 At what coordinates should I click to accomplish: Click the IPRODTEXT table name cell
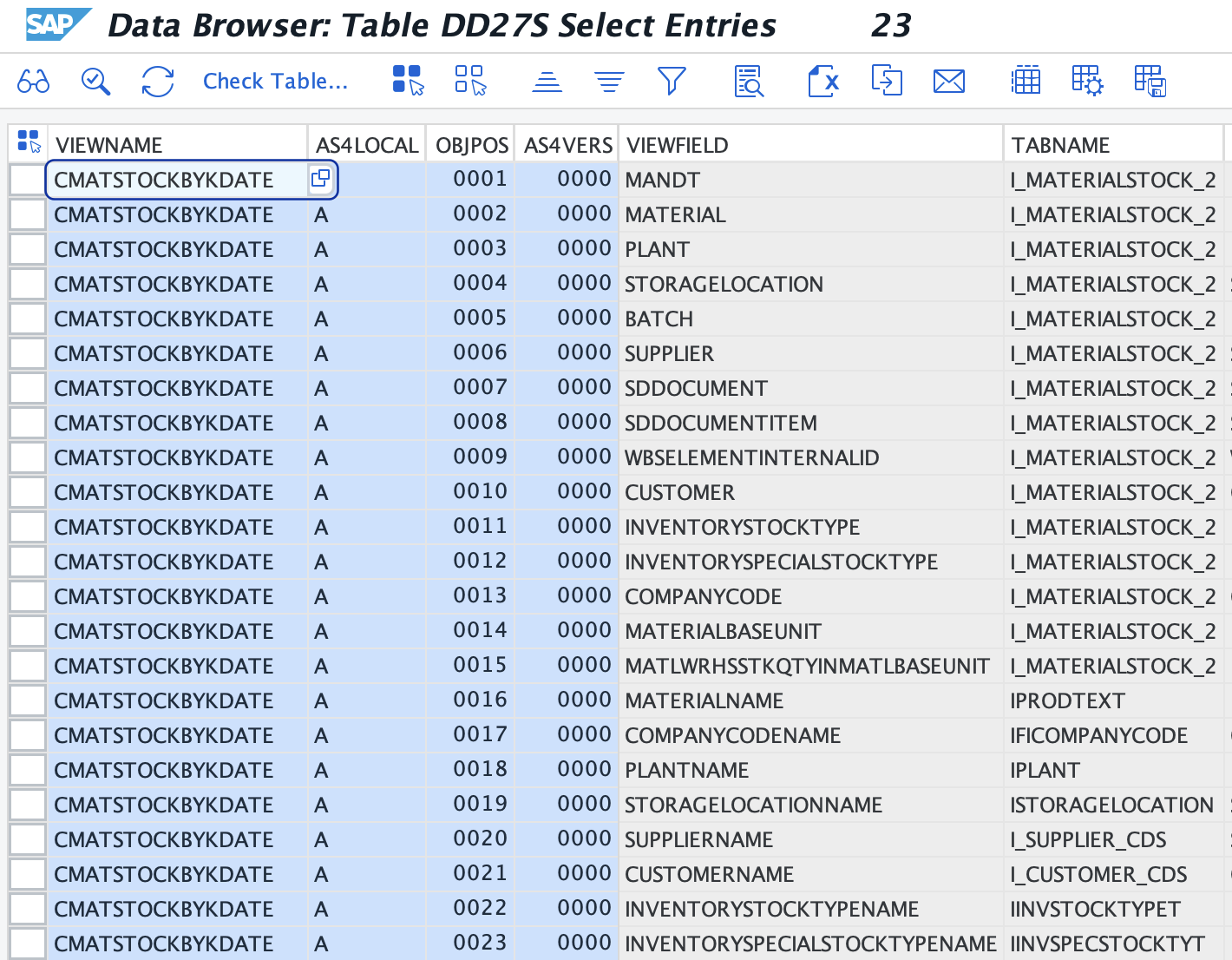pos(1114,700)
